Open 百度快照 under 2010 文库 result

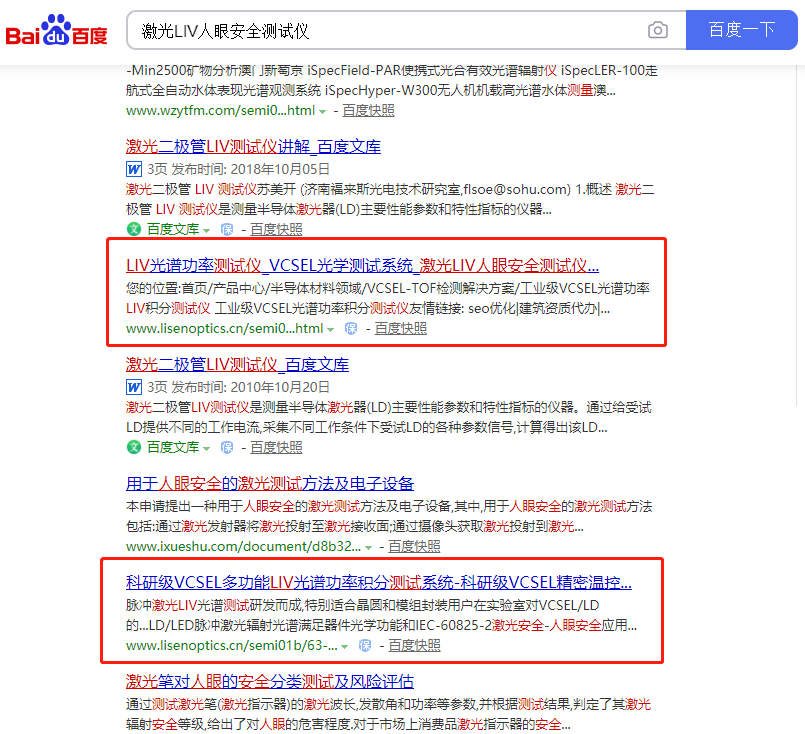pyautogui.click(x=276, y=448)
